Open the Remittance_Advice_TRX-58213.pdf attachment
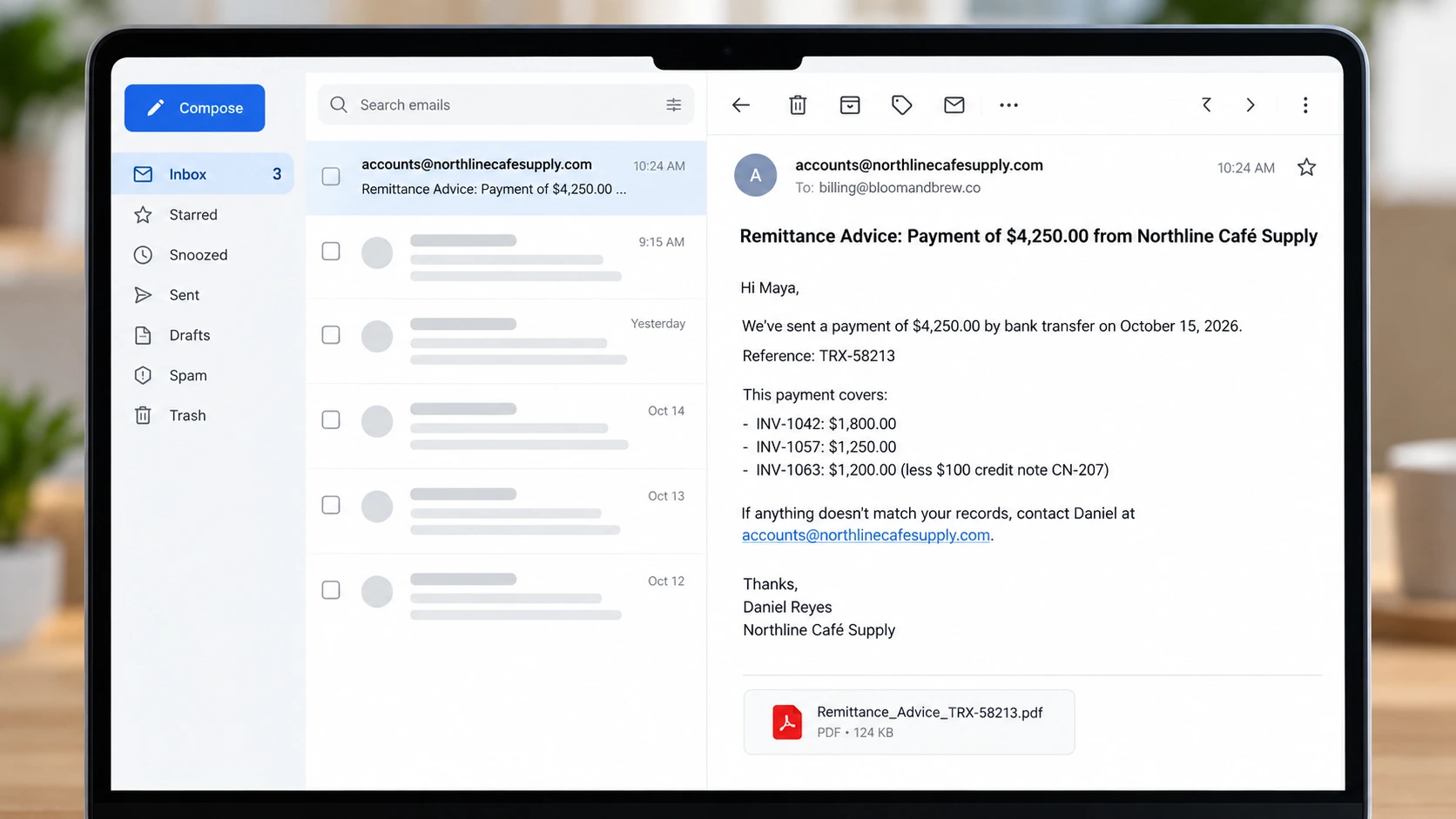The width and height of the screenshot is (1456, 819). pos(909,722)
